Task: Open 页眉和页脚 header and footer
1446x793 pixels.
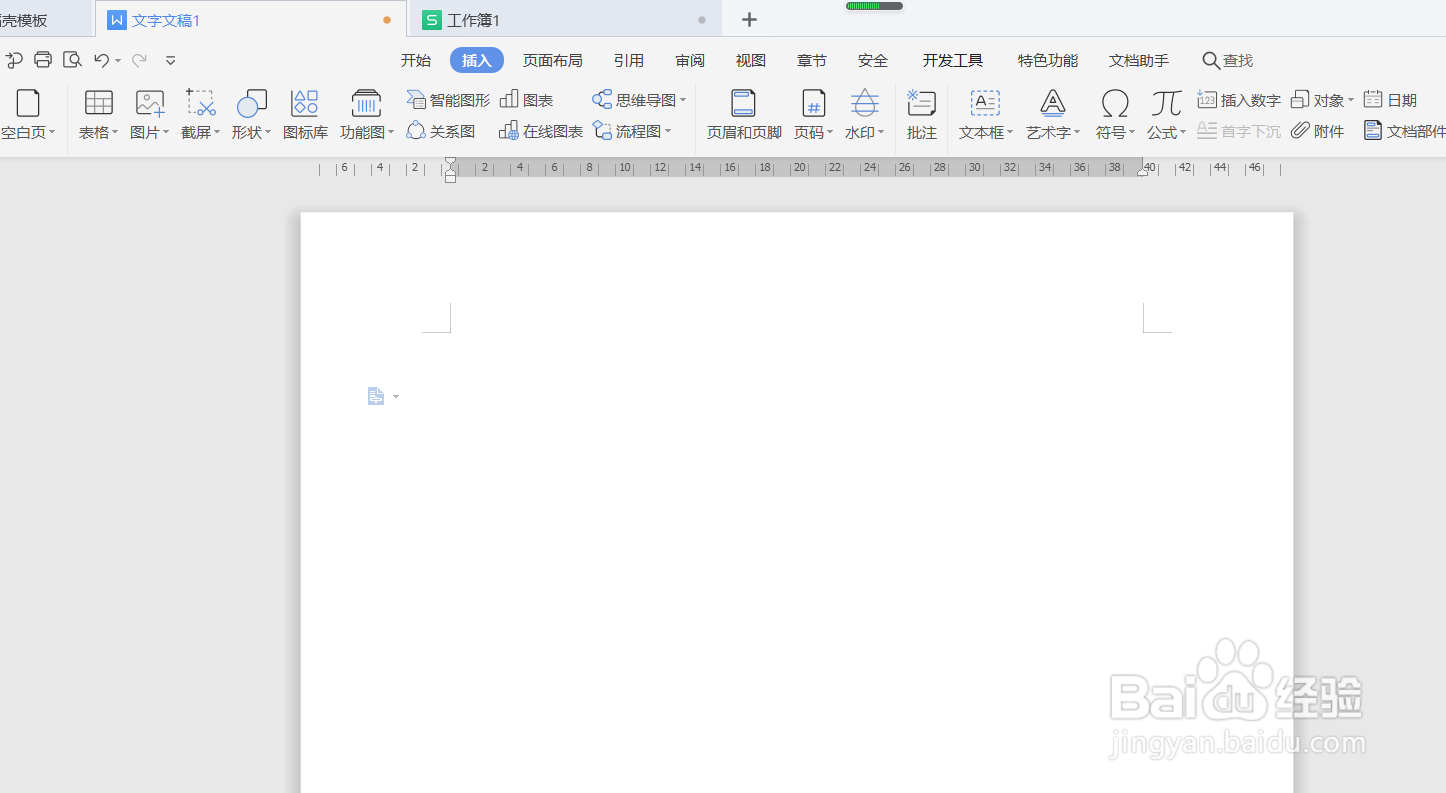Action: (744, 114)
